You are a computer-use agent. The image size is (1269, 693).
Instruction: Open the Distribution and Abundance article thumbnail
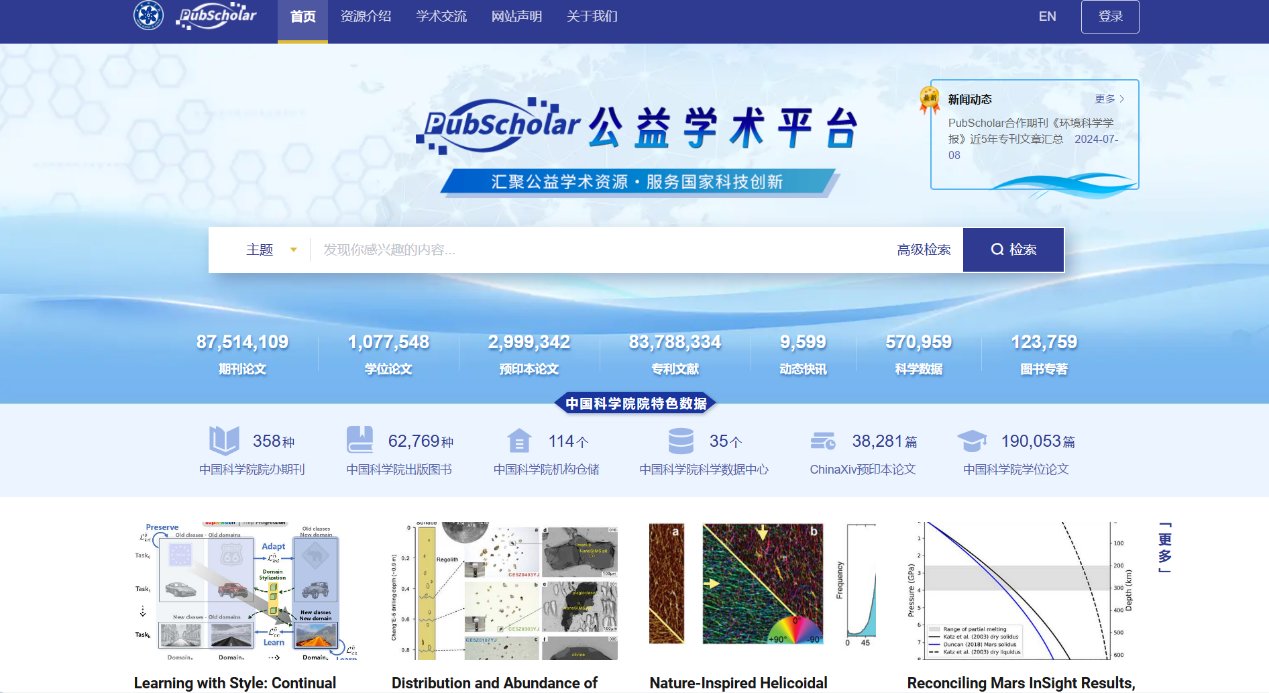click(x=505, y=590)
